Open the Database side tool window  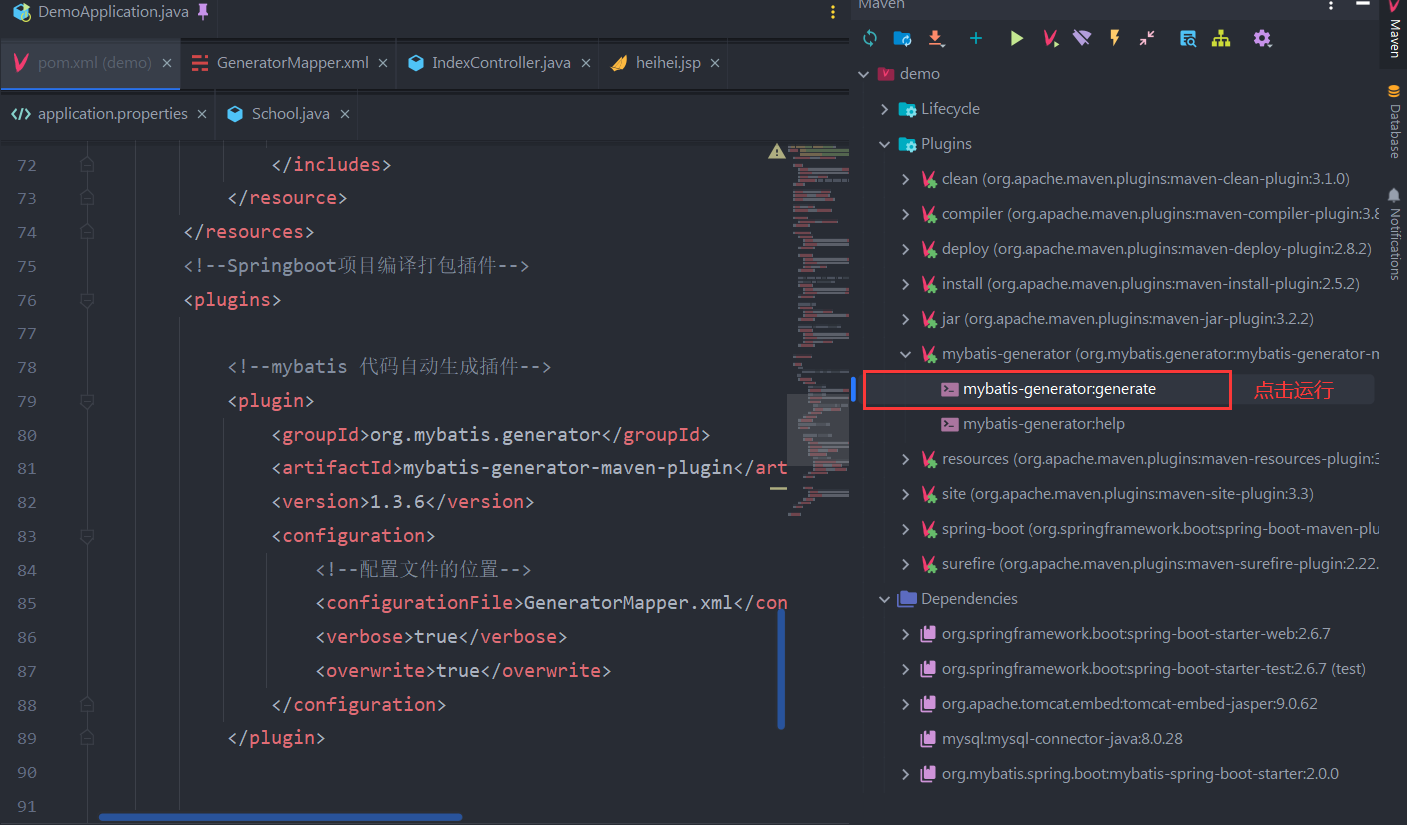(1394, 121)
